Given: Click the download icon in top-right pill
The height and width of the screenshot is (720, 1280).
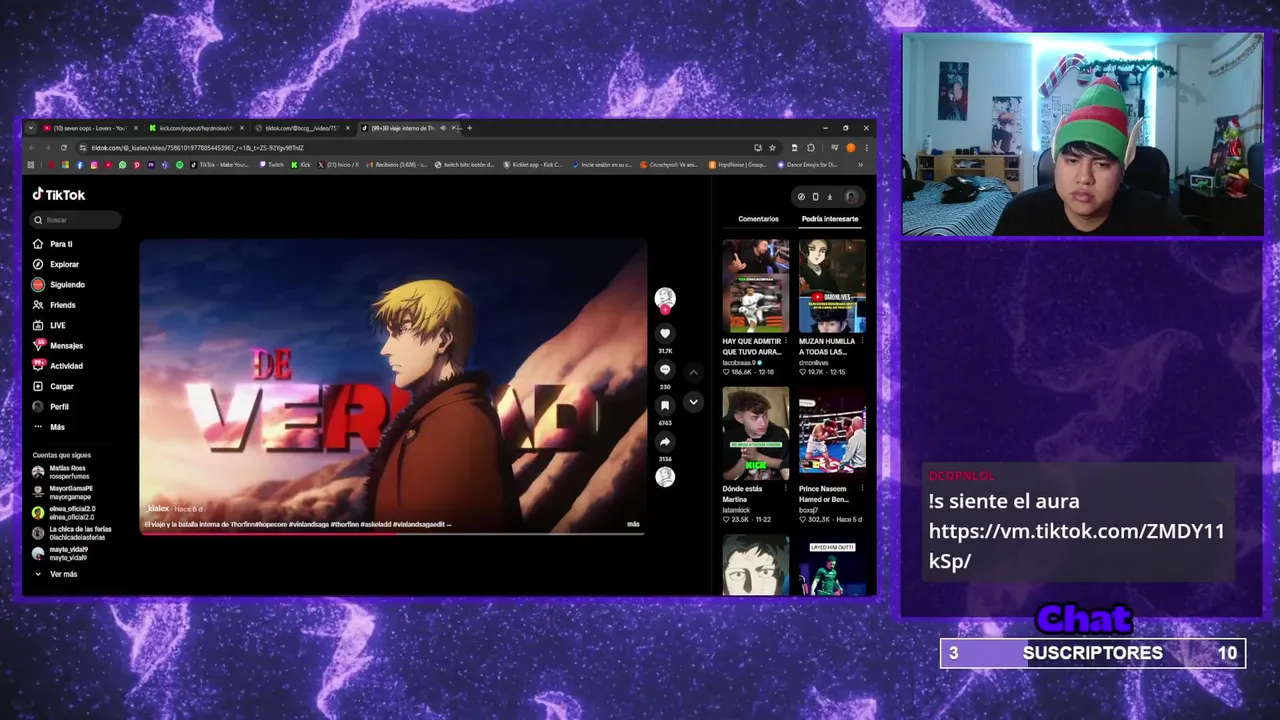Looking at the screenshot, I should click(x=829, y=197).
